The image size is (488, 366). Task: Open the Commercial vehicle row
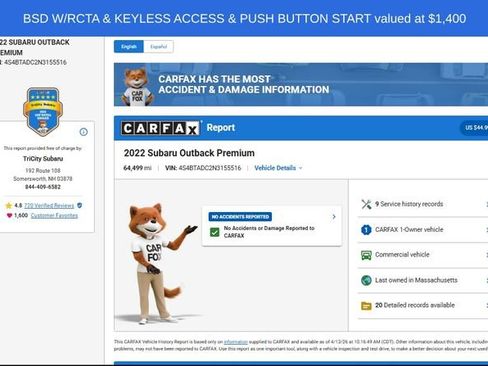tap(423, 255)
